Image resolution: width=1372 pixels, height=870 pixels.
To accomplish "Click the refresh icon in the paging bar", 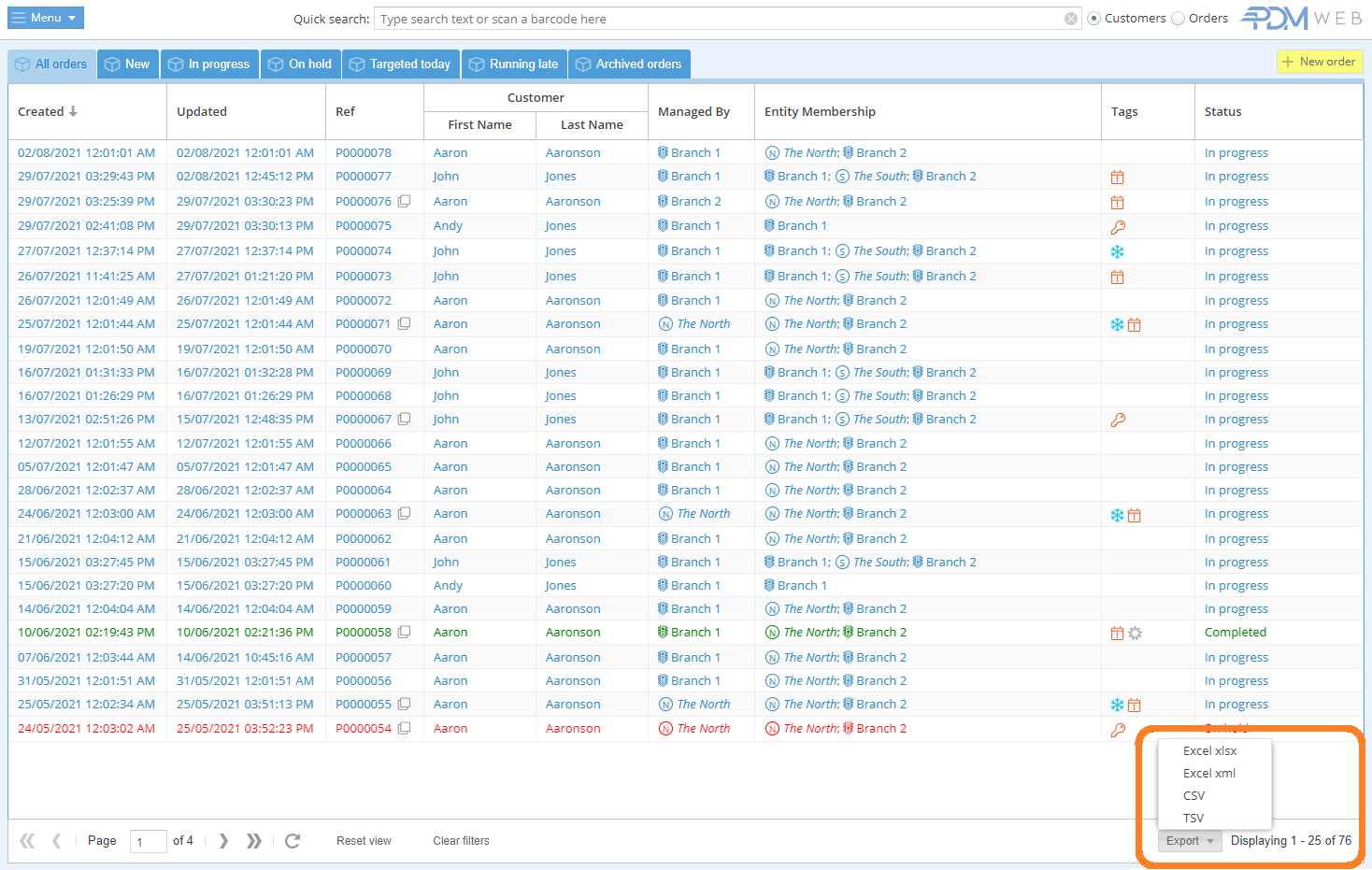I will coord(293,841).
